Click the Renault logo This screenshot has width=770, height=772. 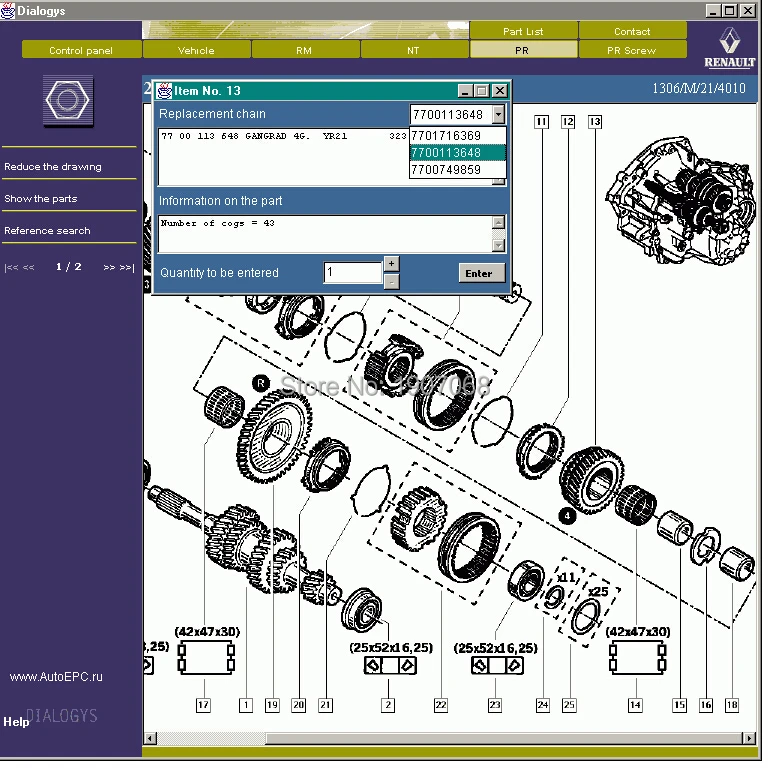(729, 48)
